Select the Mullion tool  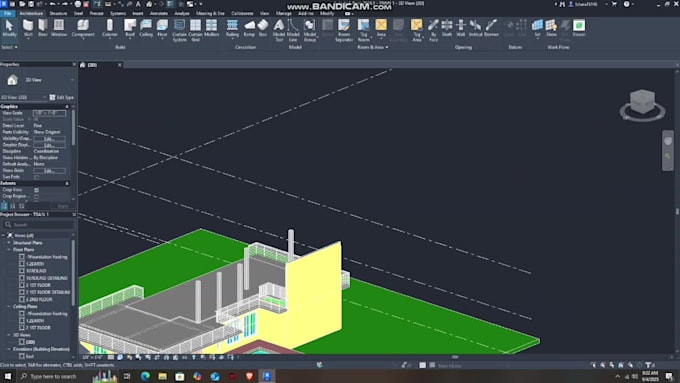(x=212, y=28)
